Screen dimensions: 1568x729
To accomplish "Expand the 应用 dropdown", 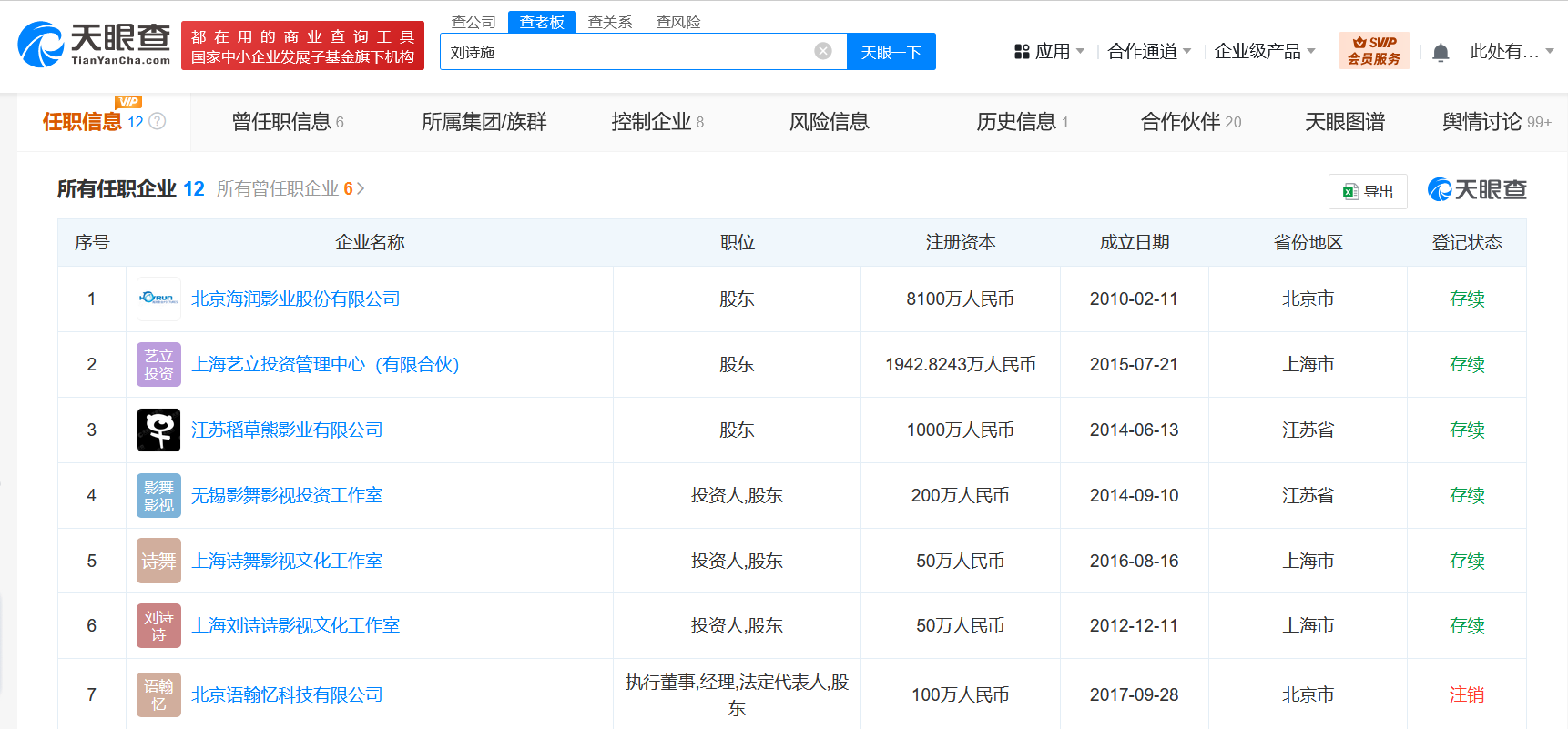I will point(1080,51).
